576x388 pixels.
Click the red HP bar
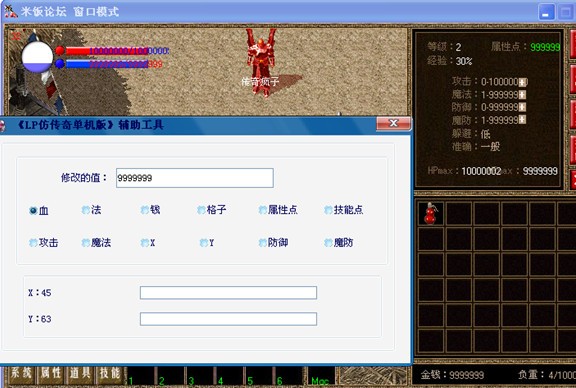point(107,51)
